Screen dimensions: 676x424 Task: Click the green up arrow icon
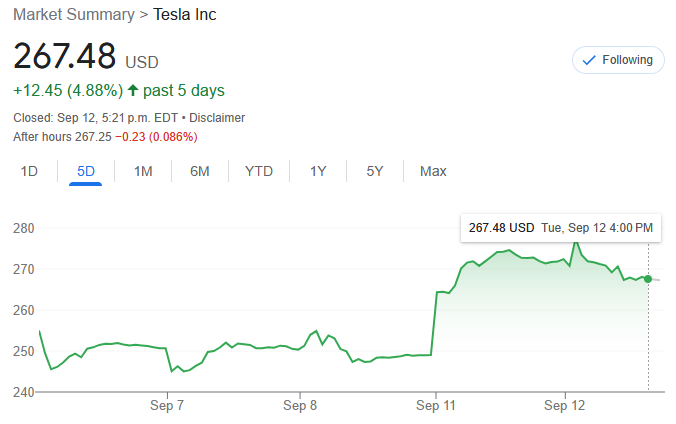pos(134,91)
